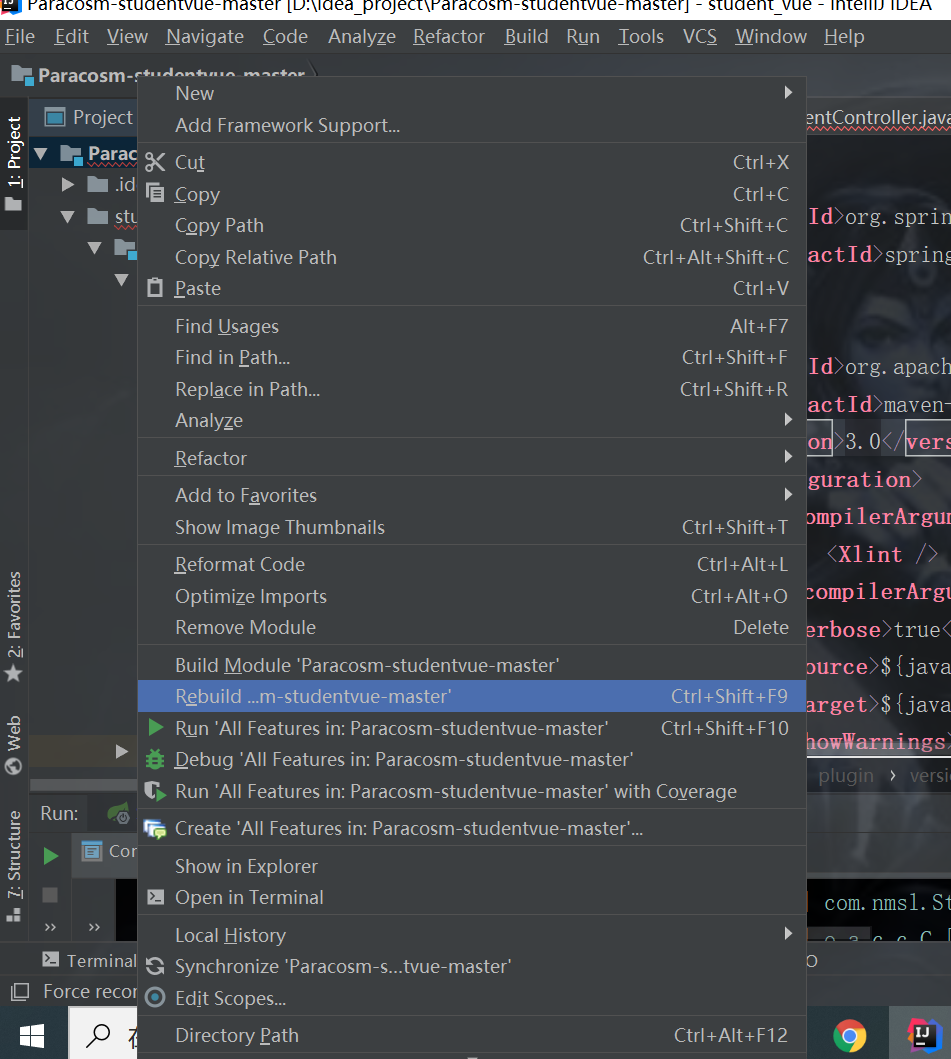Click the Paste clipboard icon
The image size is (951, 1059).
[155, 288]
